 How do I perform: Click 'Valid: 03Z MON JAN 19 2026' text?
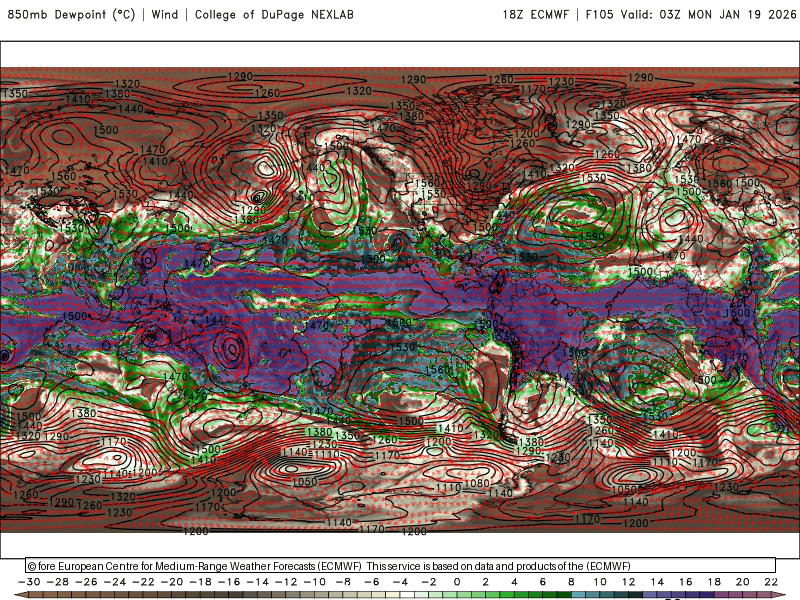point(708,14)
